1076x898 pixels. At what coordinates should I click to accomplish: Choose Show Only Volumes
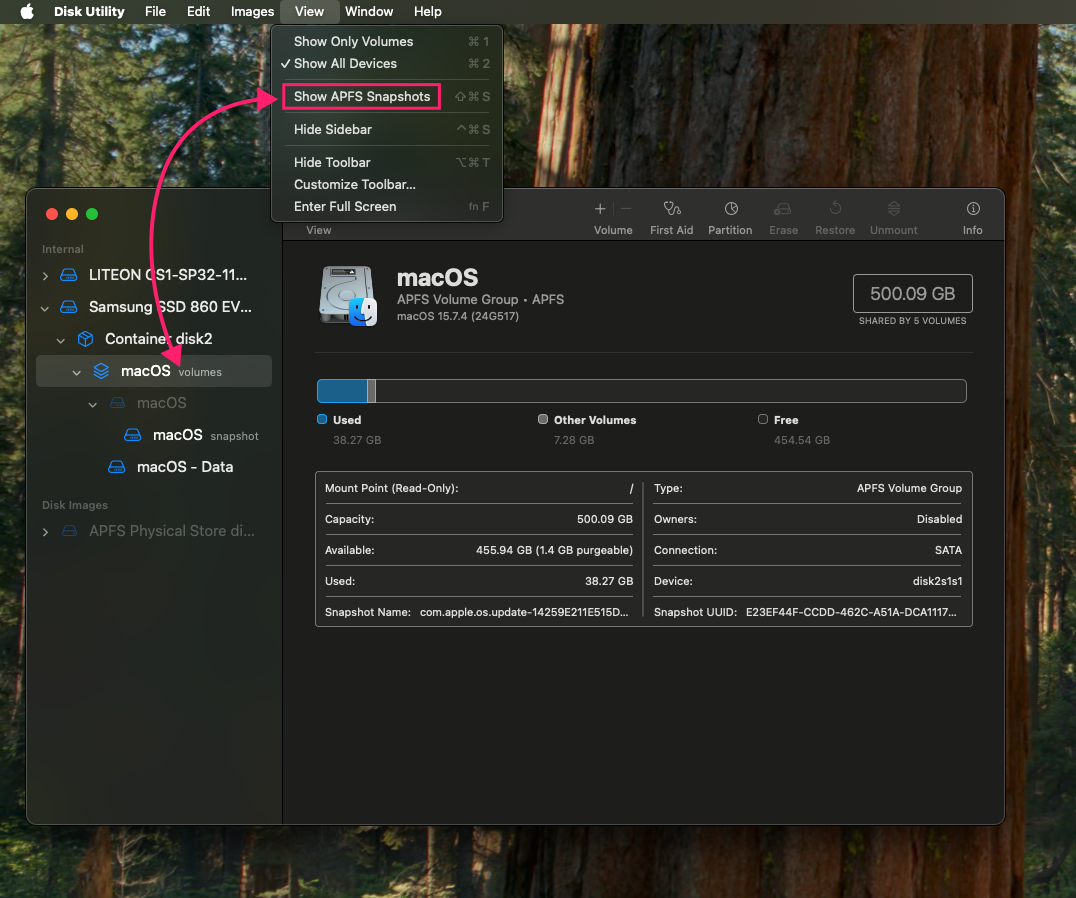(387, 41)
